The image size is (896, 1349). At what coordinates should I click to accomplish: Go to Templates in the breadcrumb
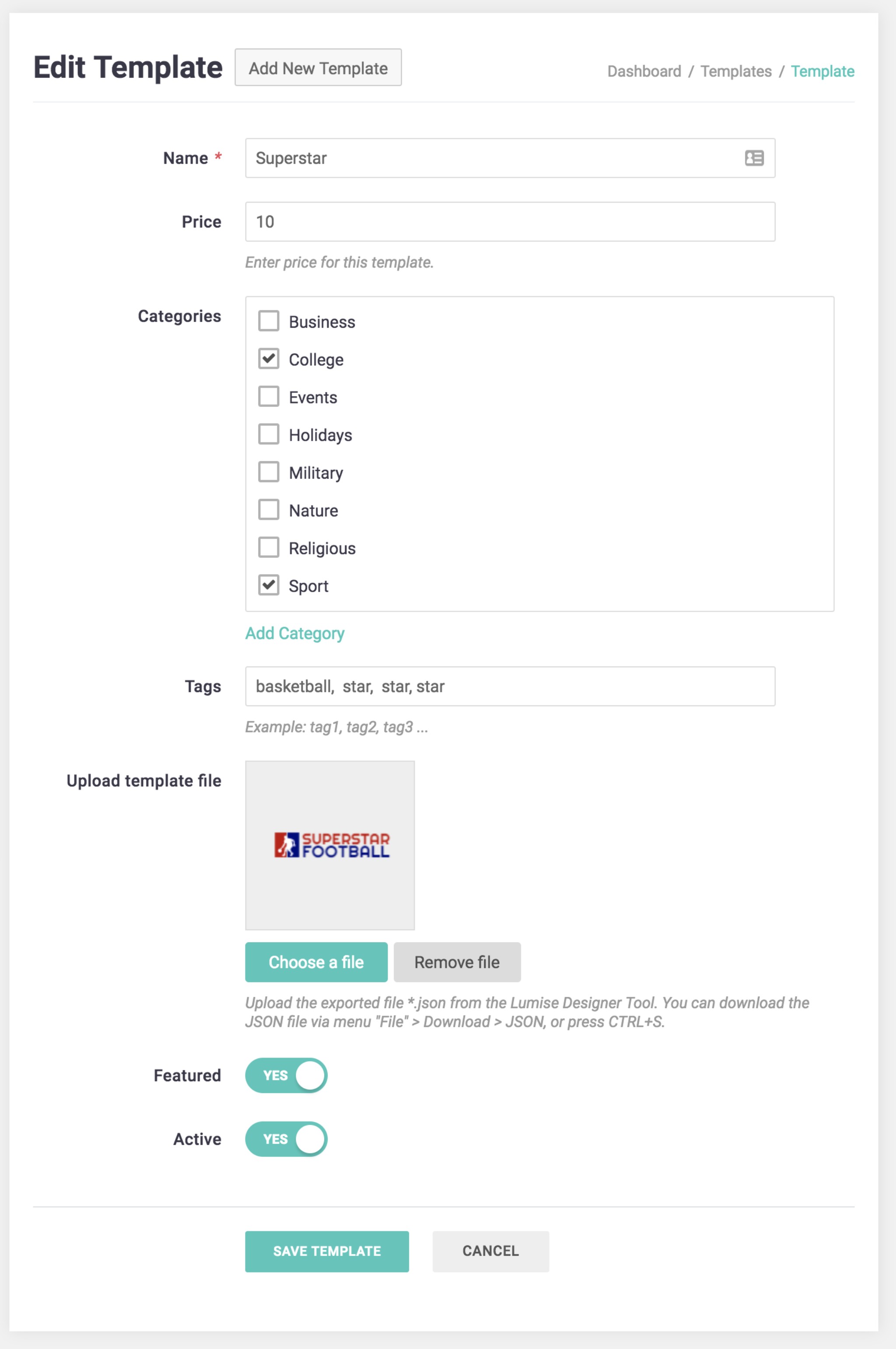pos(736,71)
